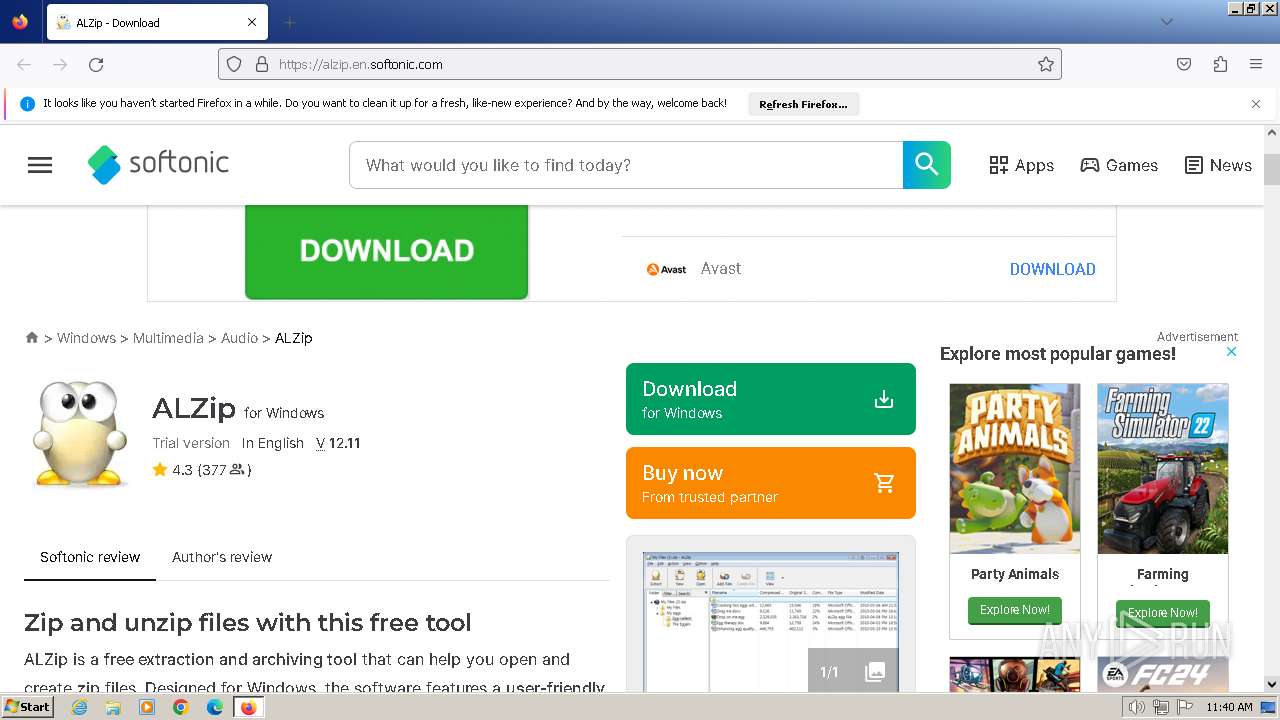Click the Farming Simulator 22 image
This screenshot has height=720, width=1280.
coord(1163,469)
